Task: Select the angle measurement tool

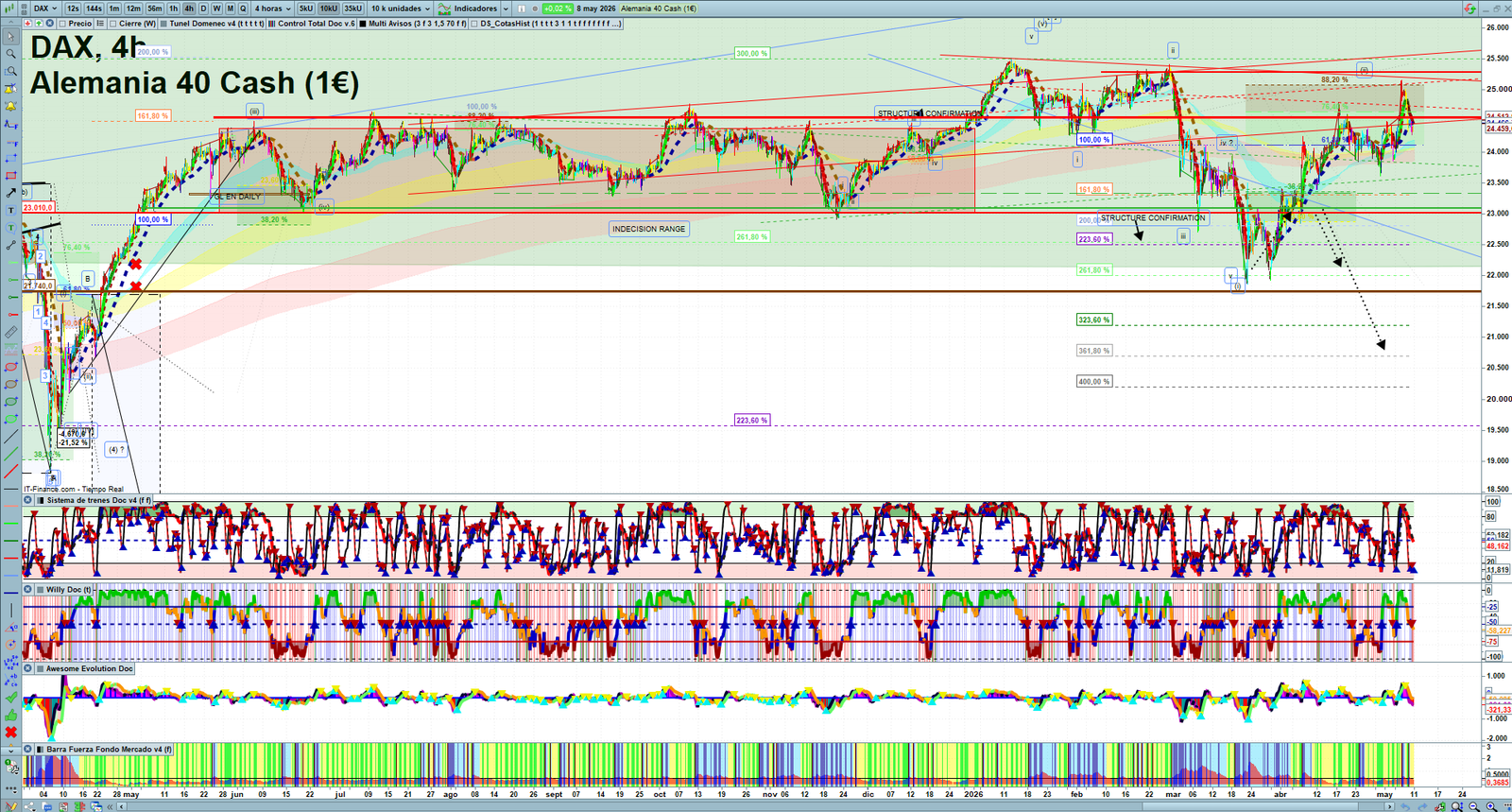Action: tap(11, 627)
